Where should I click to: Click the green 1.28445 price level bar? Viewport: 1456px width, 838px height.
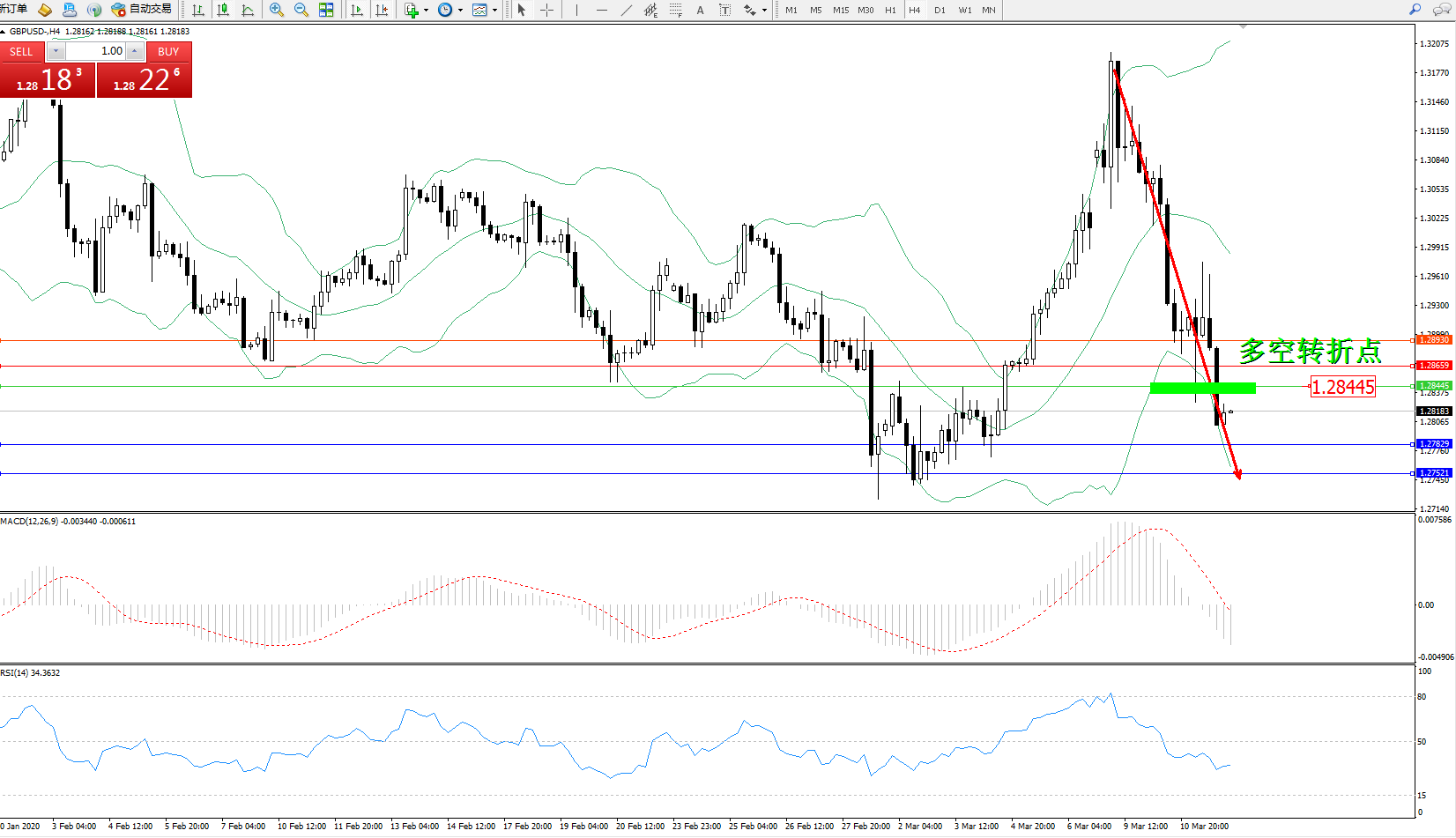click(x=1202, y=388)
